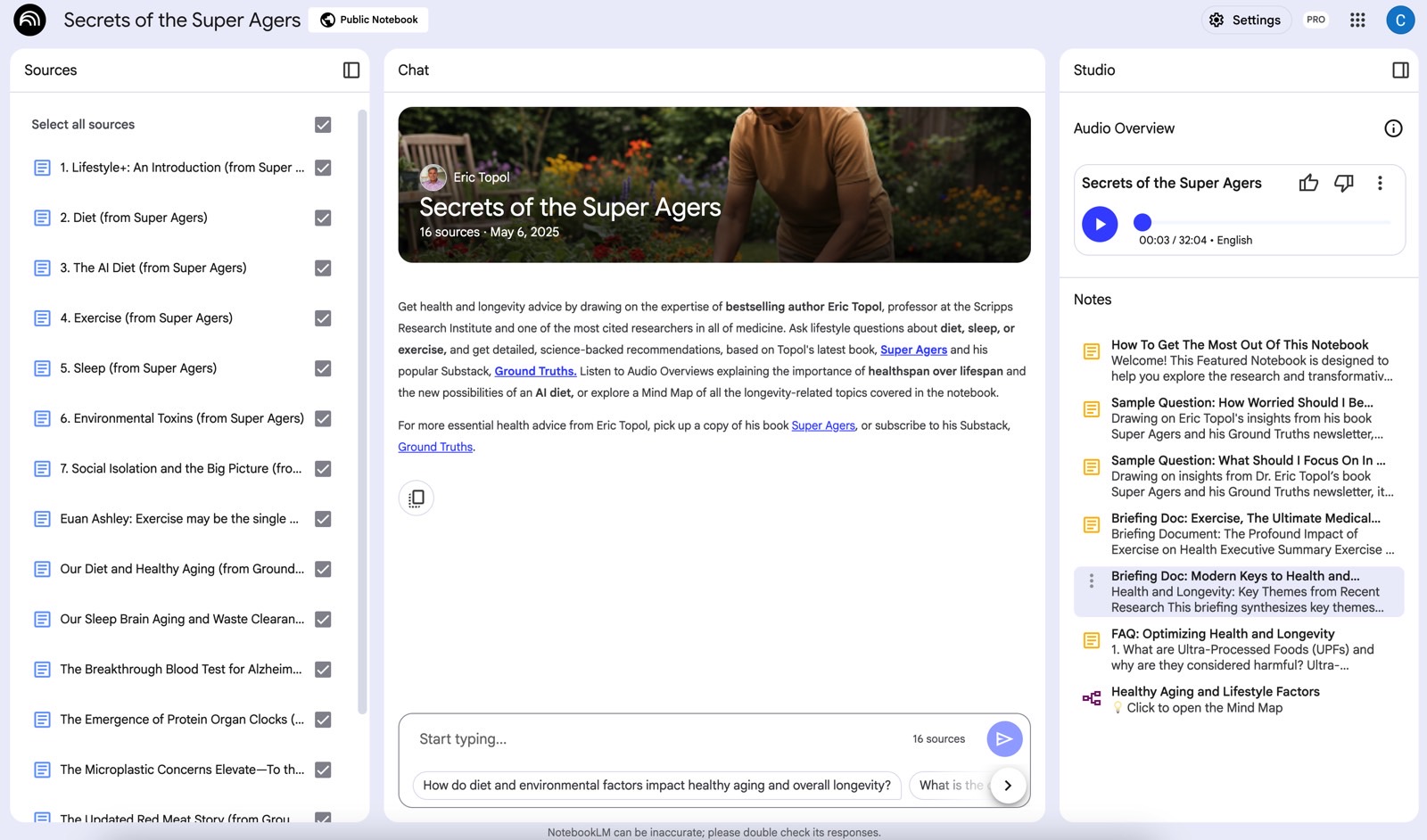Viewport: 1427px width, 840px height.
Task: Toggle Select all sources checkbox
Action: coord(323,125)
